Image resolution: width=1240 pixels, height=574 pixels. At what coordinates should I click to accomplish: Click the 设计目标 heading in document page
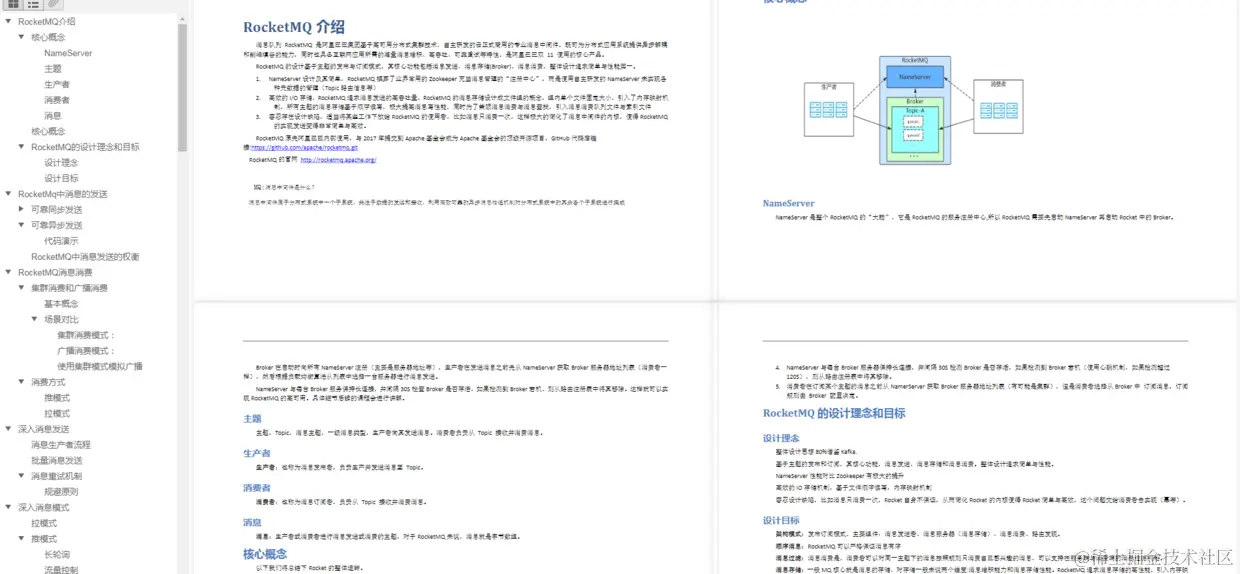(781, 520)
